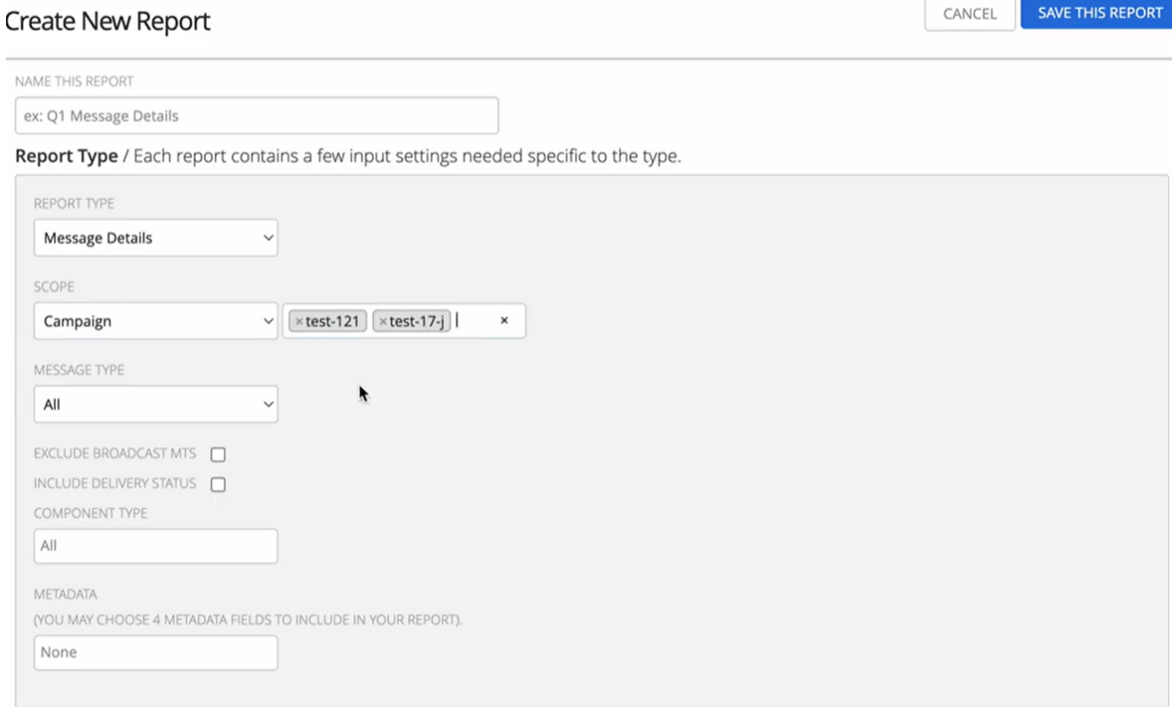Check the Include Delivery Status box
The height and width of the screenshot is (707, 1172).
pyautogui.click(x=218, y=485)
